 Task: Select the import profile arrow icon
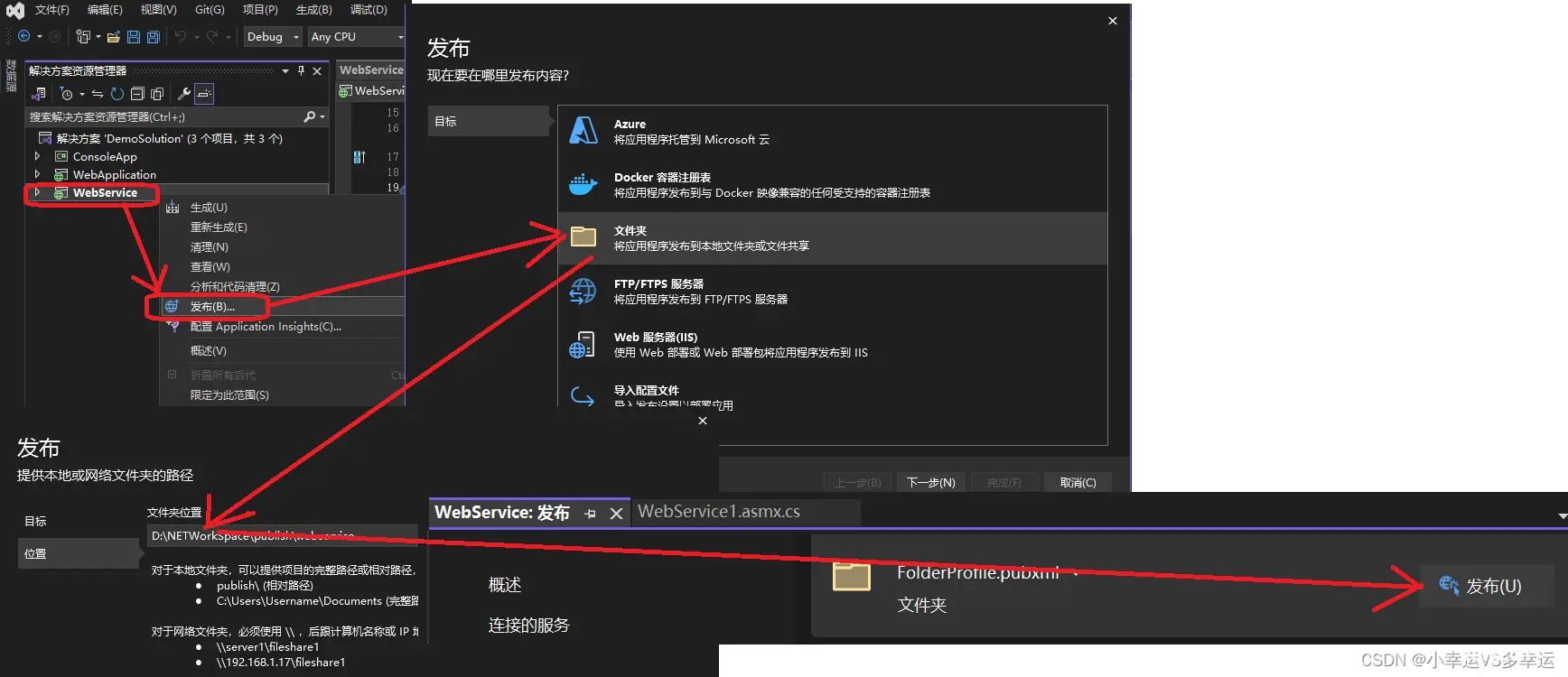pyautogui.click(x=583, y=395)
